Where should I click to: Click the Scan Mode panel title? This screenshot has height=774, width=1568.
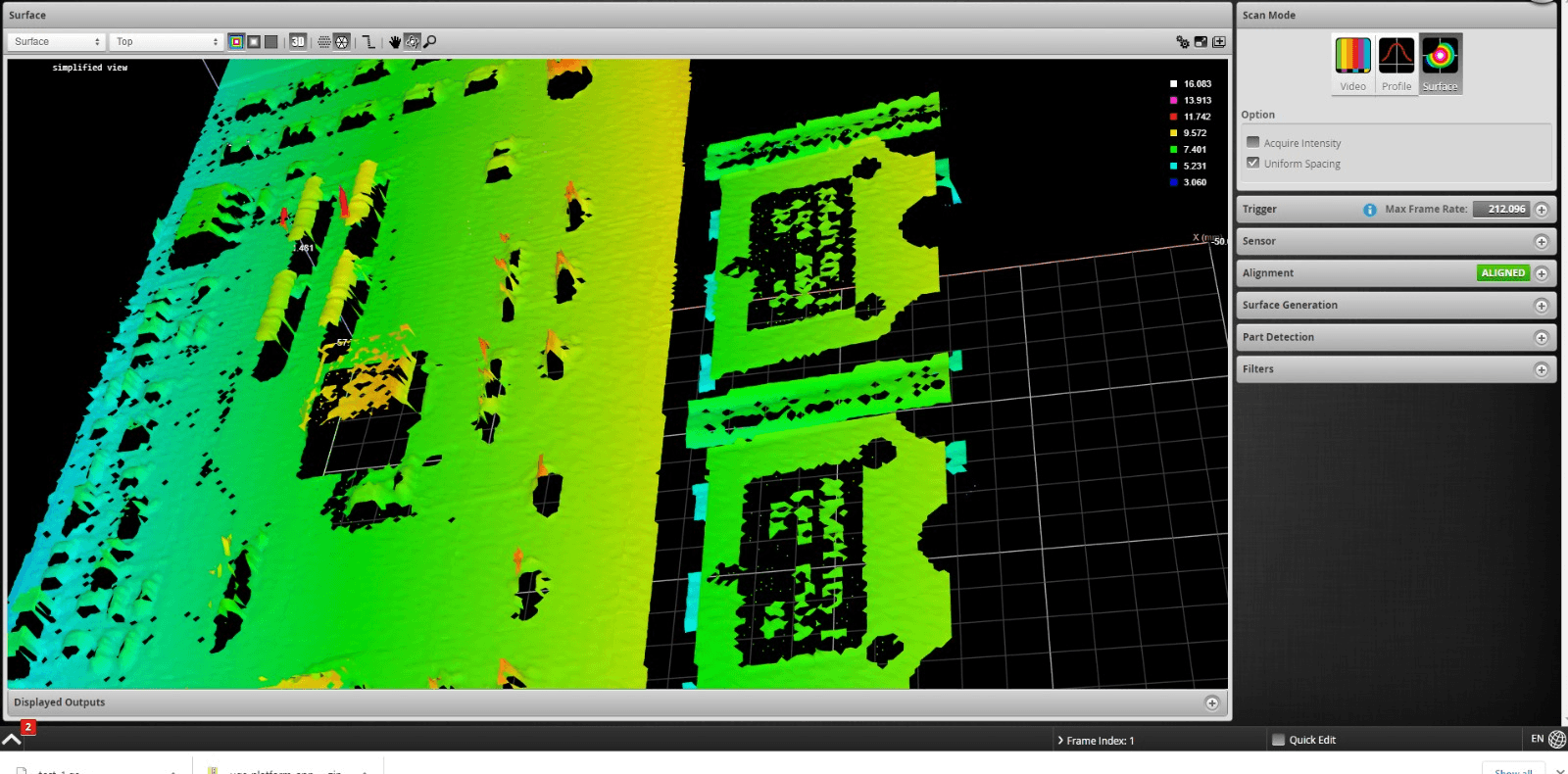tap(1269, 15)
